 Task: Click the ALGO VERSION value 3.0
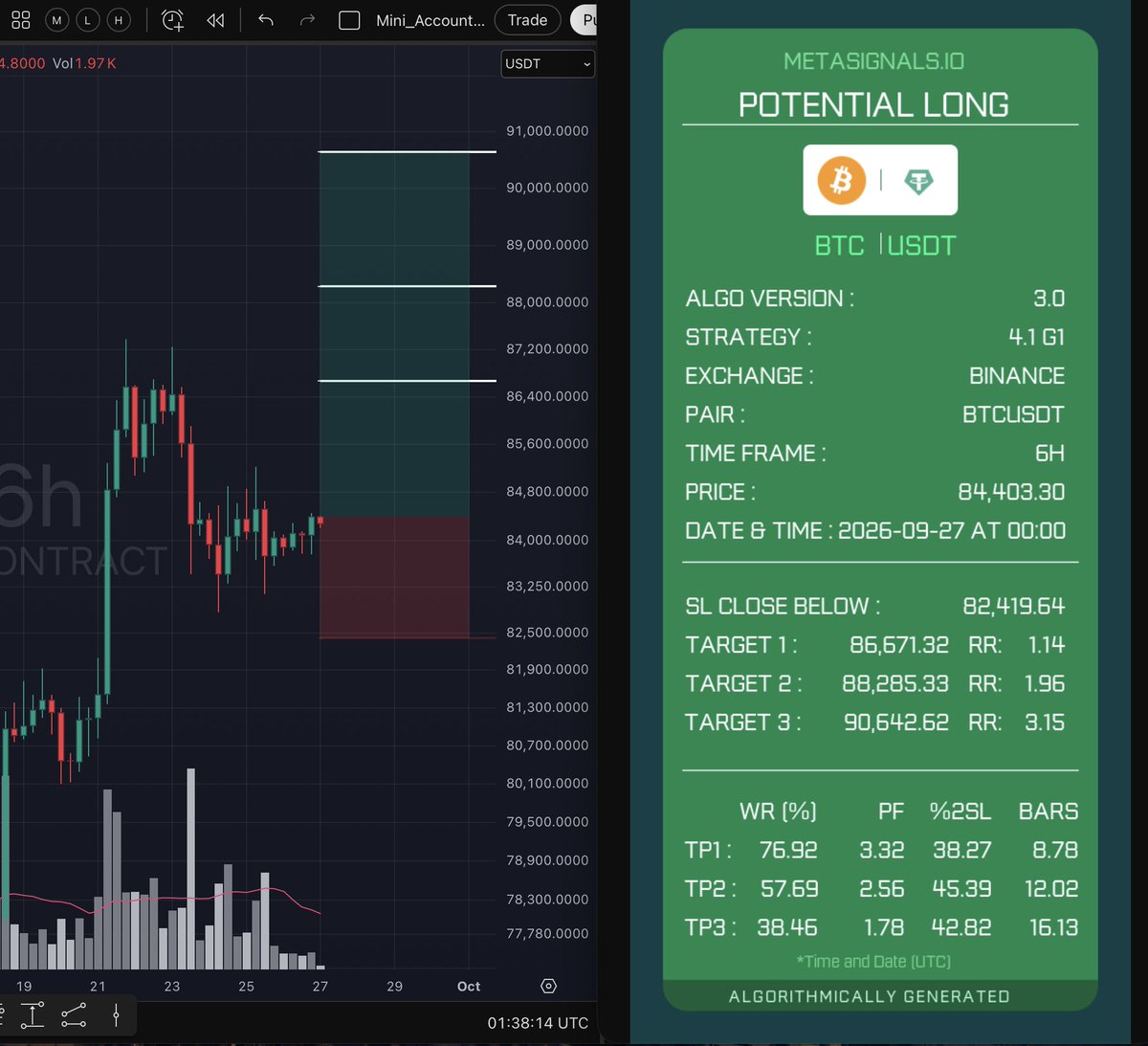(x=1049, y=299)
